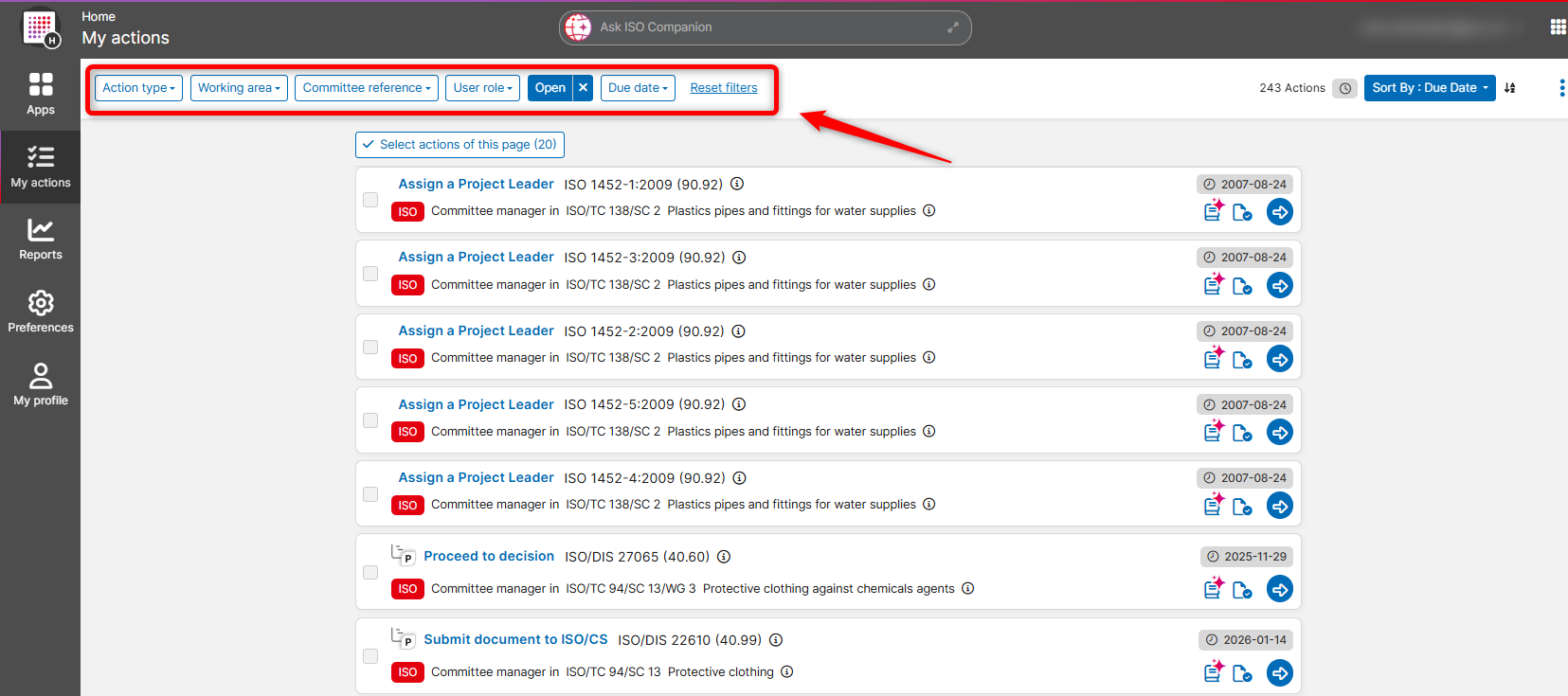Click the ISO home logo icon
Image resolution: width=1568 pixels, height=696 pixels.
41,28
